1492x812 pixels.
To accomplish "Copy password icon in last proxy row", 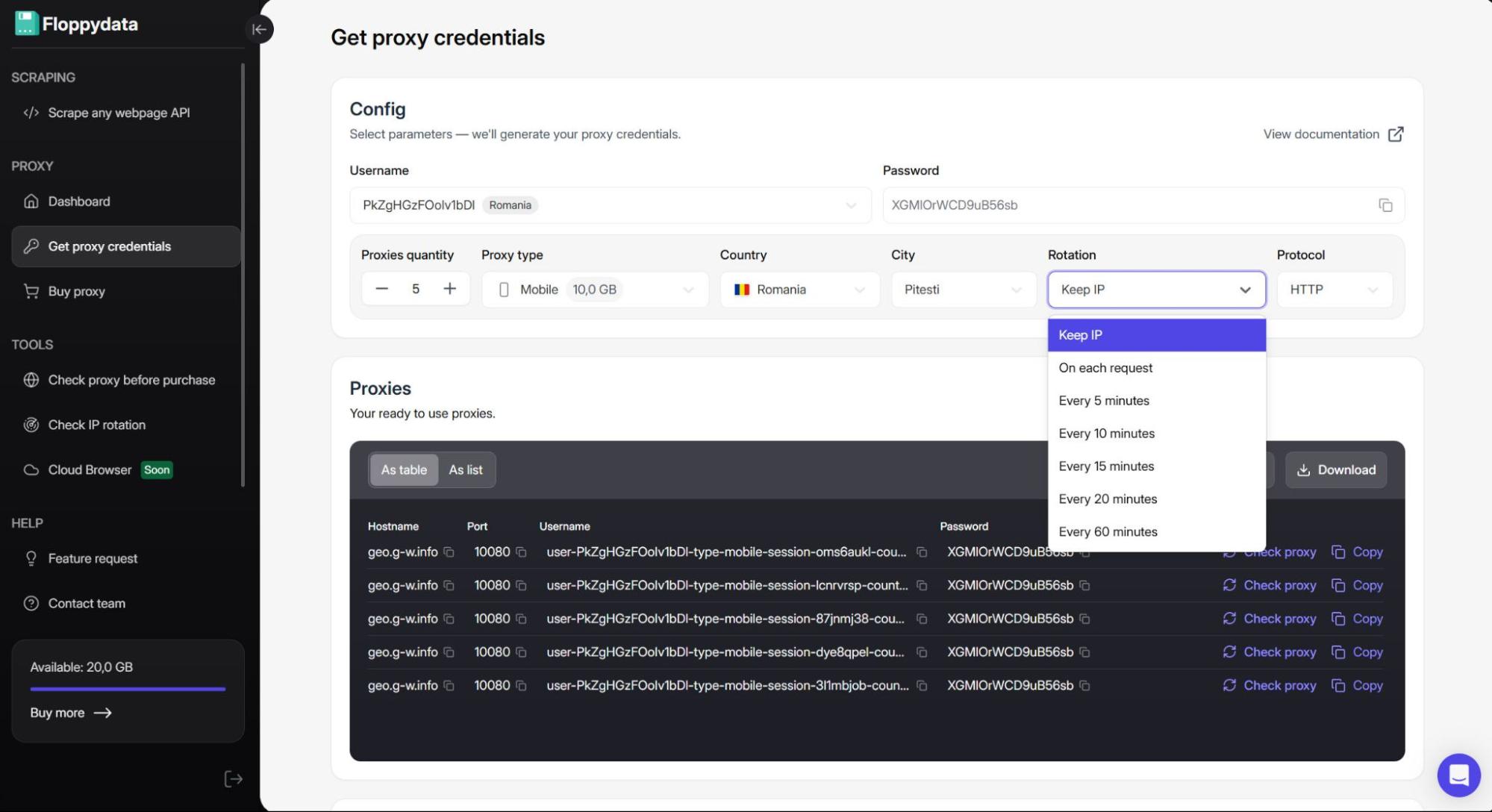I will [x=1084, y=686].
